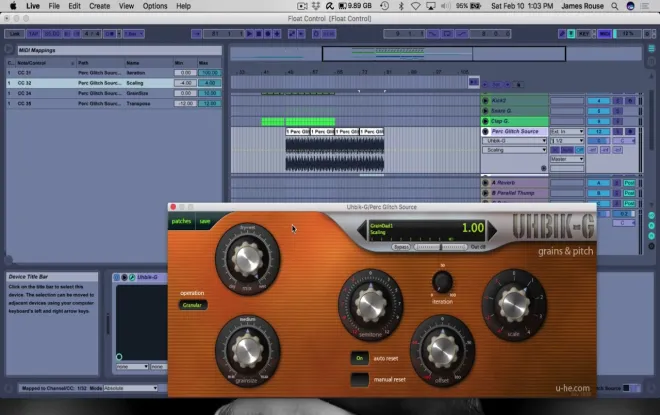Enable Draw Mode with the pencil icon
The image size is (660, 415).
coord(562,34)
